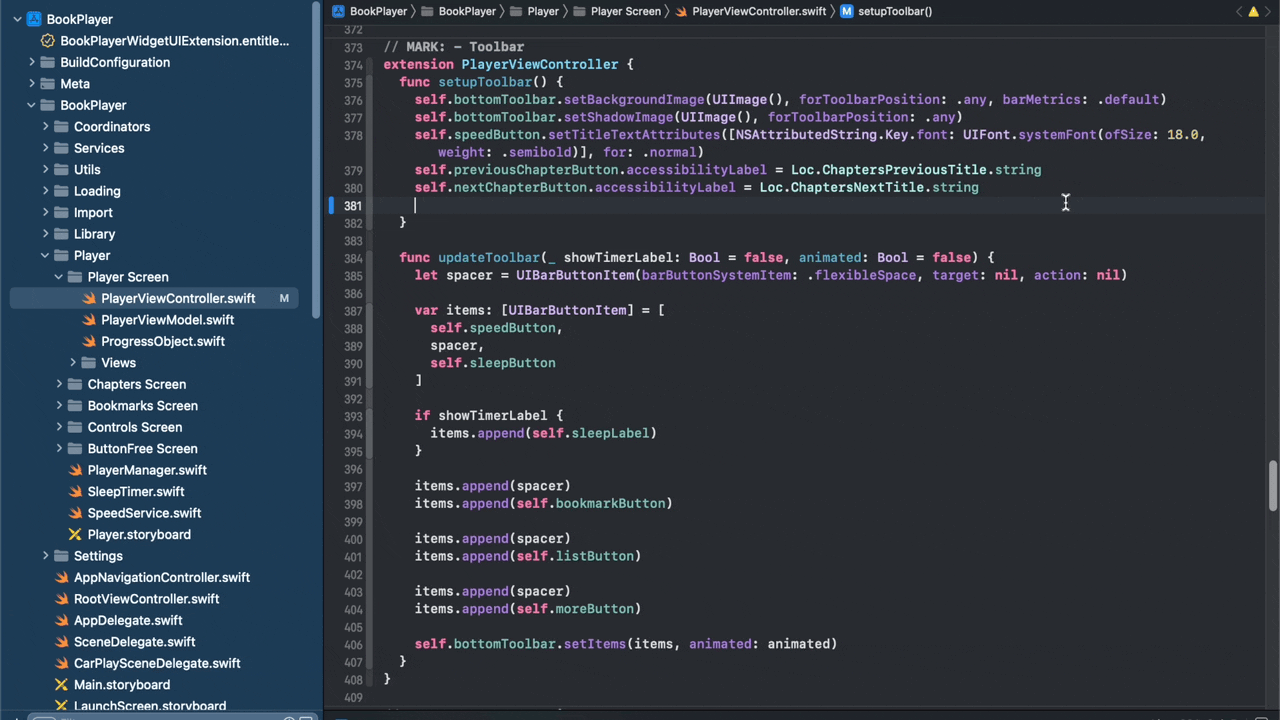Go to previous issue with left arrow

(1239, 12)
